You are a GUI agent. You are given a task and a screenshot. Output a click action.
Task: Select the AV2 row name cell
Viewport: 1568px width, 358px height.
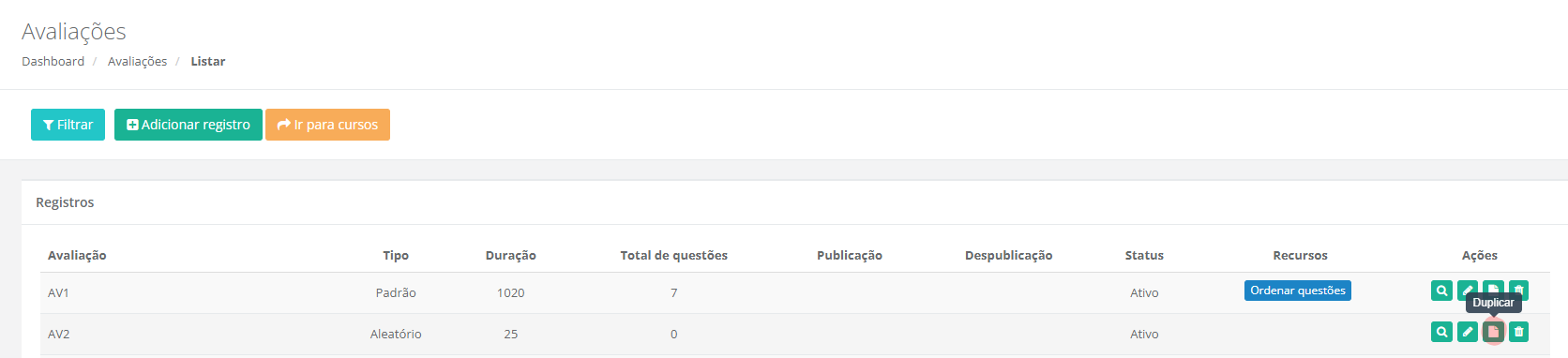58,334
